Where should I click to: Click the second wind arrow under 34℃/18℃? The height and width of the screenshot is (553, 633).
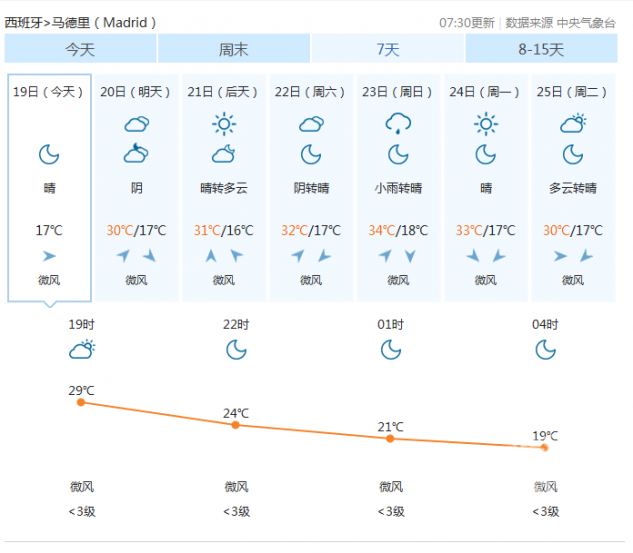point(411,256)
